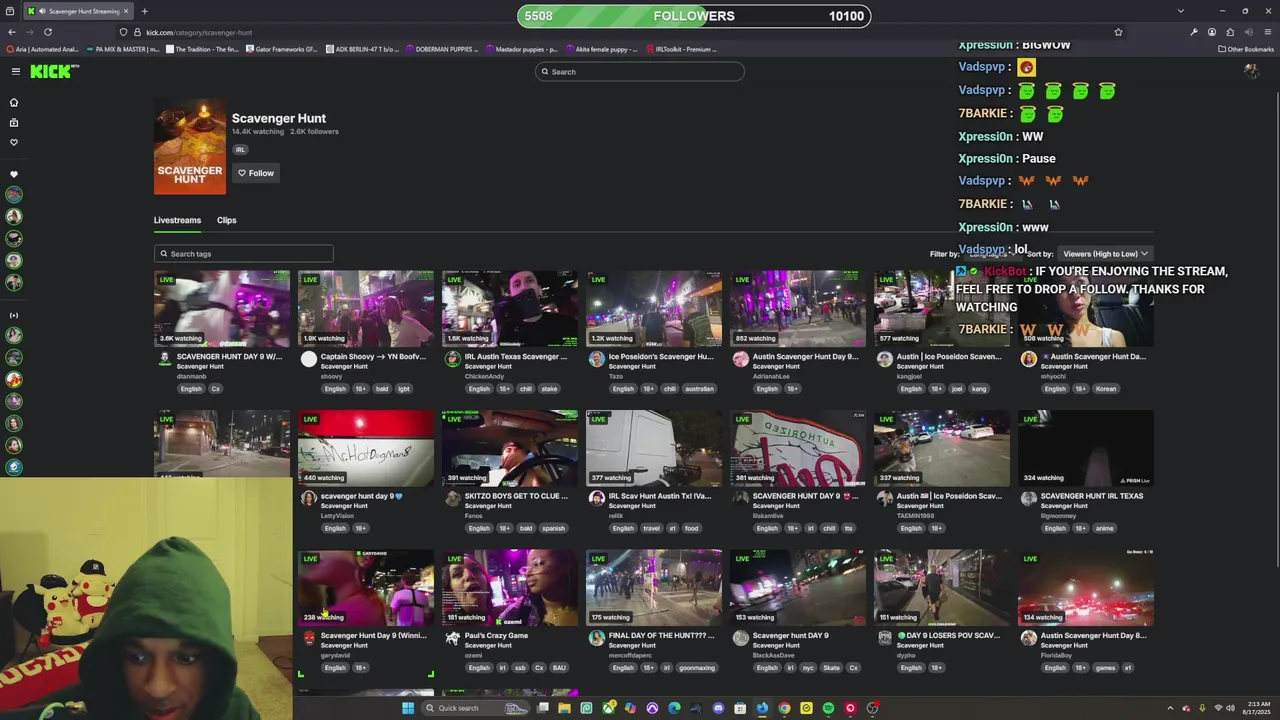This screenshot has height=720, width=1280.
Task: Click the volume icon in system tray
Action: (1230, 708)
